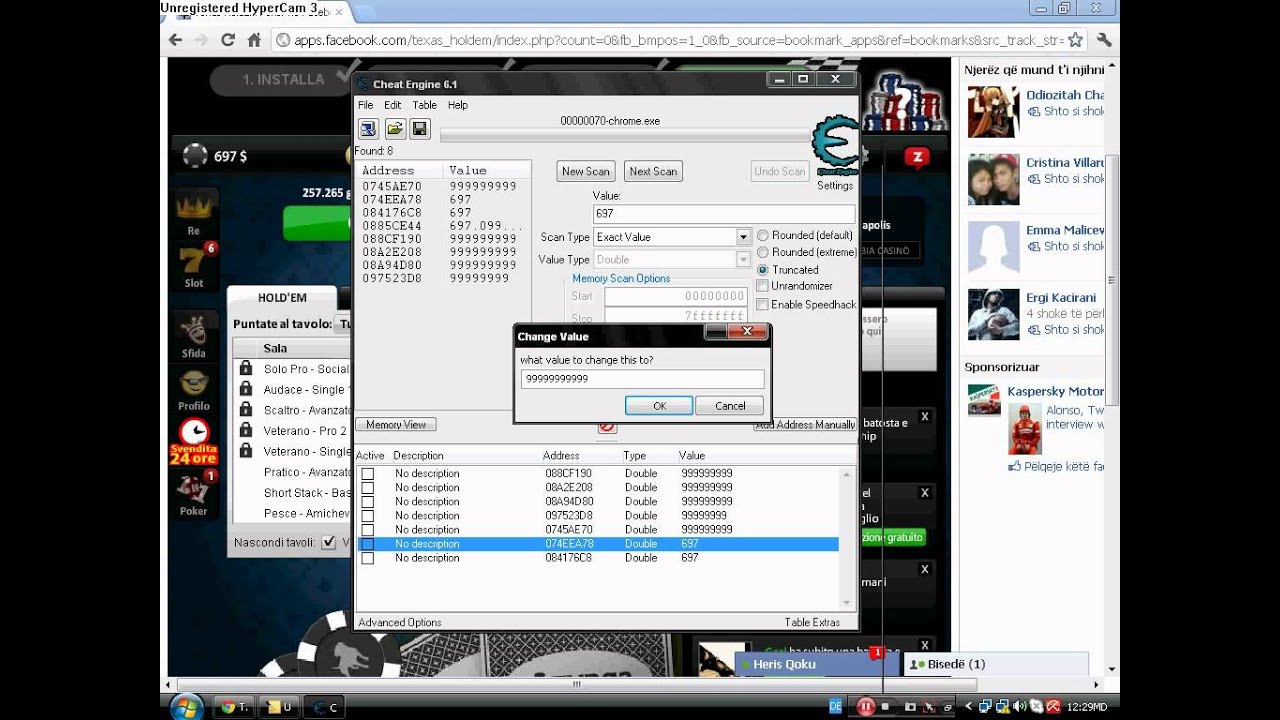This screenshot has width=1280, height=720.
Task: Open the Kaspersky Motorsport sponsored link
Action: (x=1056, y=391)
